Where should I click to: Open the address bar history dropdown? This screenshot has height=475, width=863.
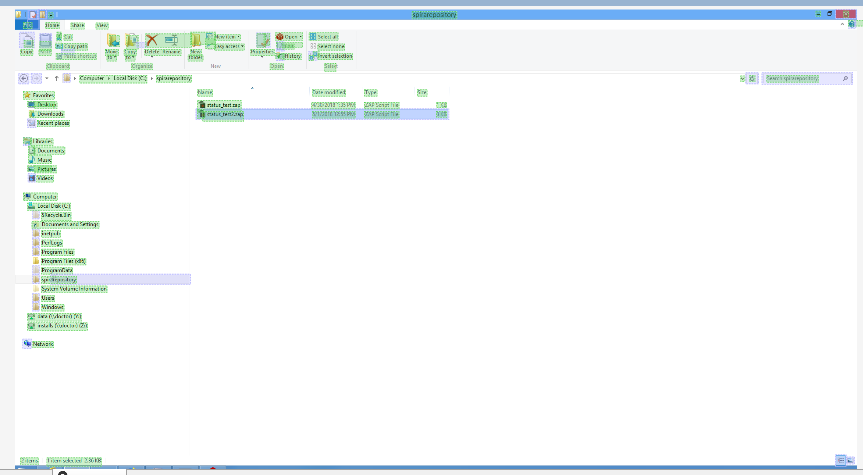click(742, 78)
